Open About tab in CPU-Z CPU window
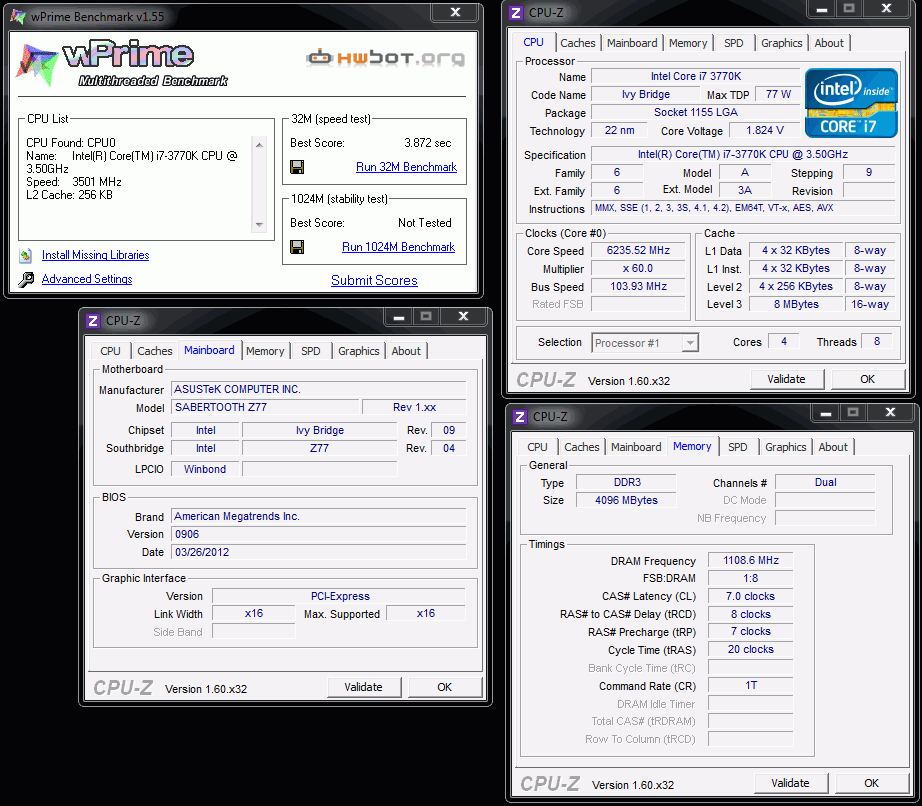 point(829,43)
